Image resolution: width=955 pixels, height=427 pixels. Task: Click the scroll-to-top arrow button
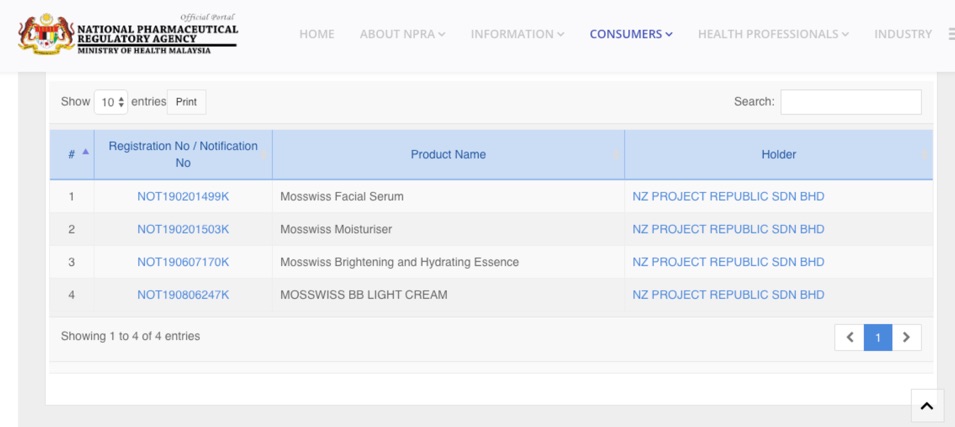click(926, 405)
